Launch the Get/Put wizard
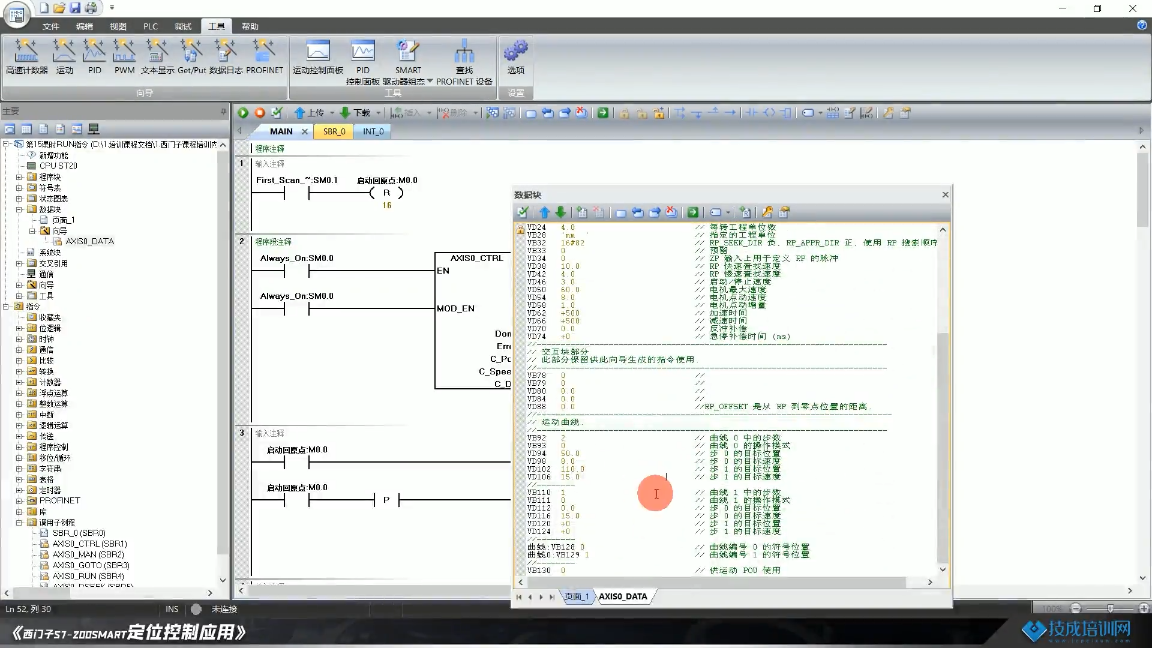 [x=192, y=57]
